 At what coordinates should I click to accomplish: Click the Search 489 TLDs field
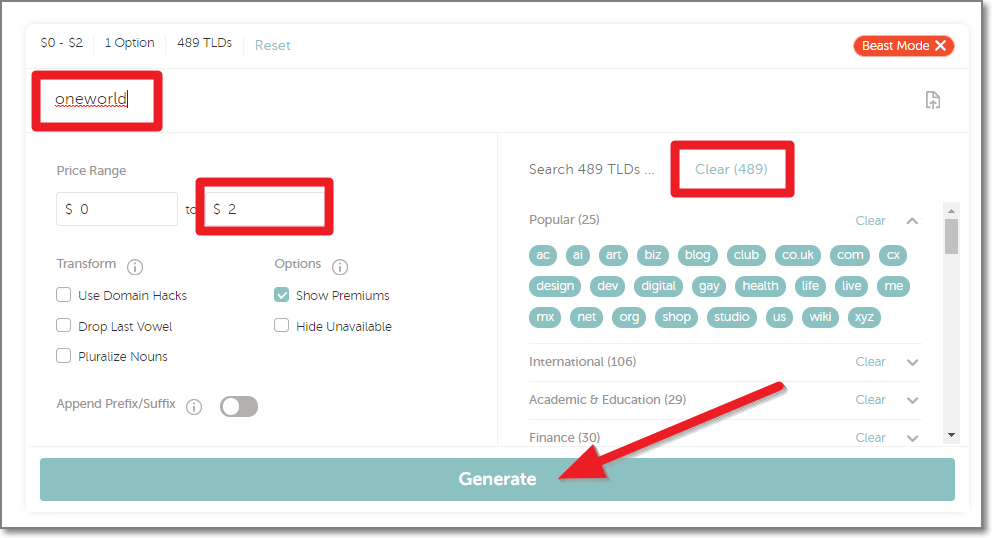point(592,170)
